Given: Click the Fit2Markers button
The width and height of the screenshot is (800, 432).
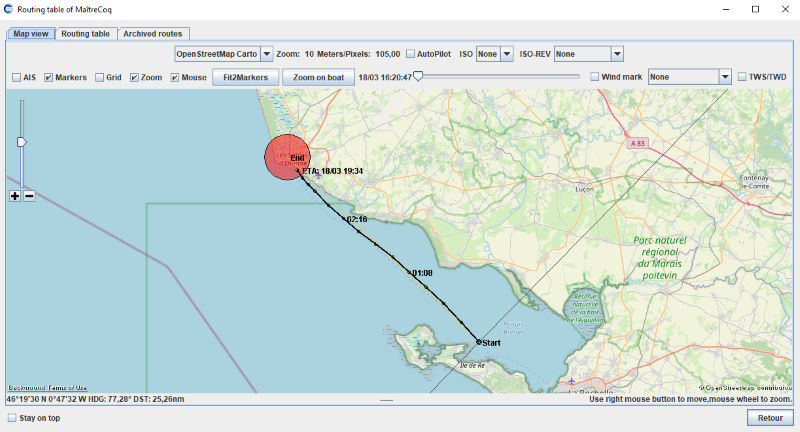Looking at the screenshot, I should tap(245, 77).
